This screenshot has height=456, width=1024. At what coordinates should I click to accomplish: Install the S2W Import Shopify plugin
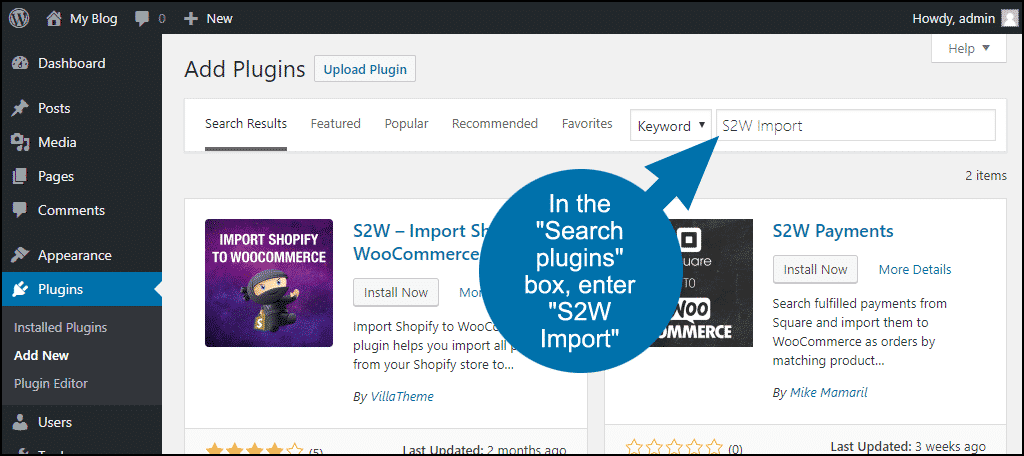[x=396, y=292]
